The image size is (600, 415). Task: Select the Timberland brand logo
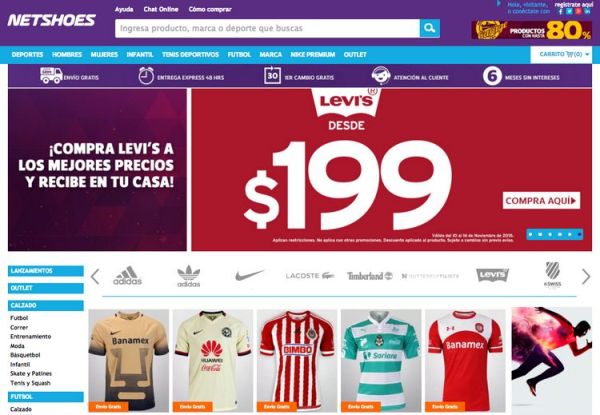[x=370, y=276]
